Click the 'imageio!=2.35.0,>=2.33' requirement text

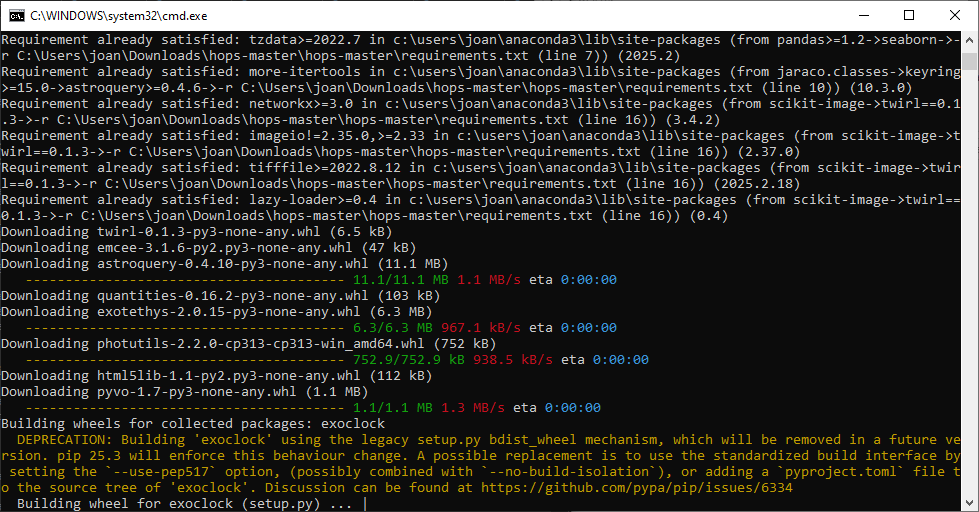pos(337,136)
